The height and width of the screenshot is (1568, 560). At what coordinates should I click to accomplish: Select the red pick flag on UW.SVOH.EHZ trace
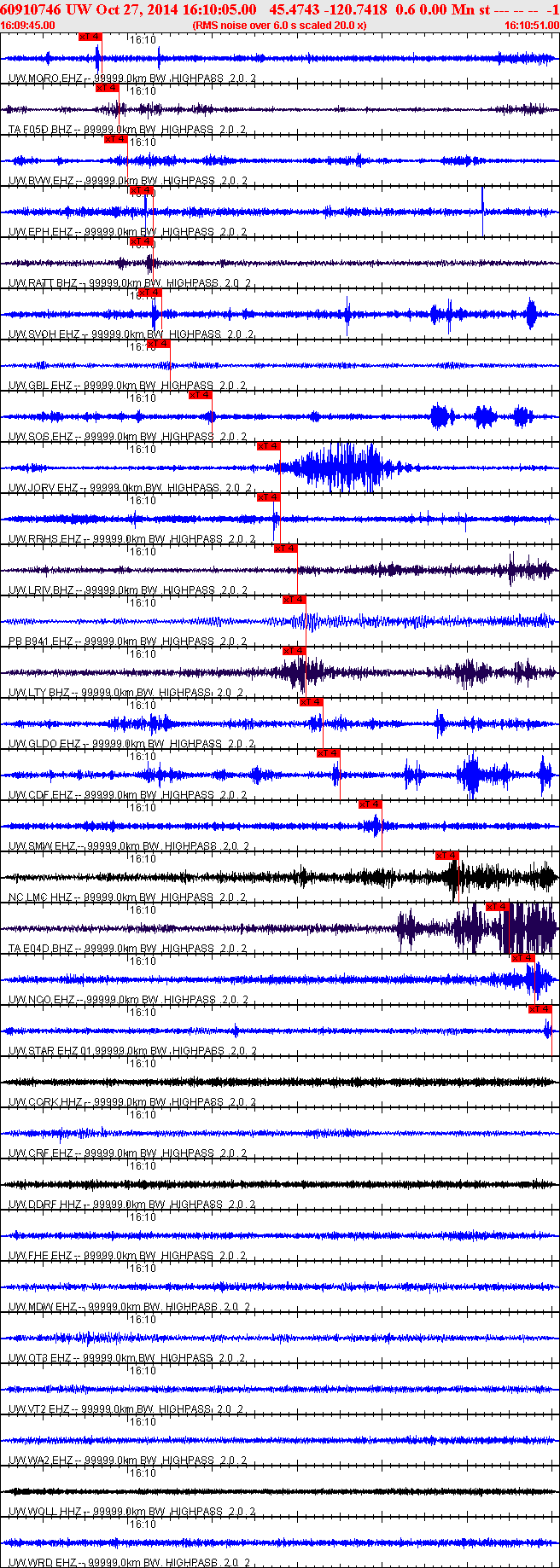click(x=149, y=293)
